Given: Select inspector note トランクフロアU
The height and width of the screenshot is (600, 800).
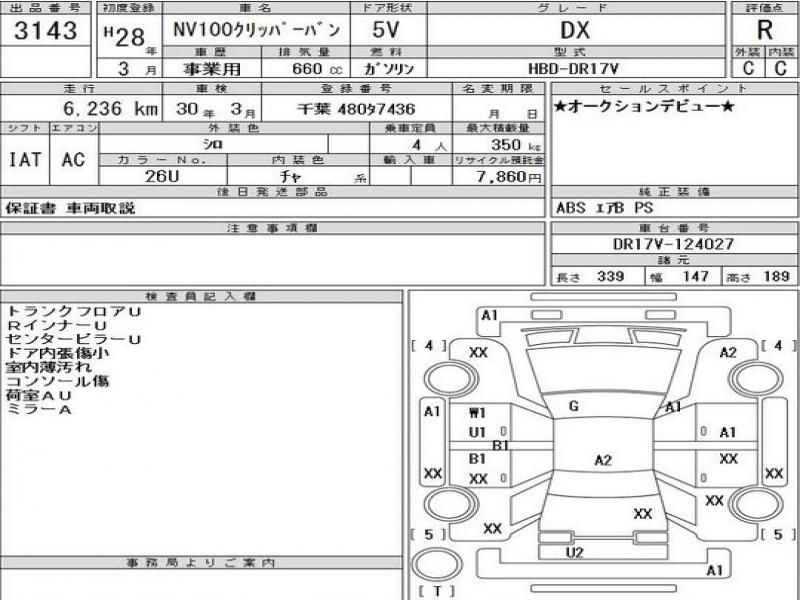Looking at the screenshot, I should pos(73,311).
